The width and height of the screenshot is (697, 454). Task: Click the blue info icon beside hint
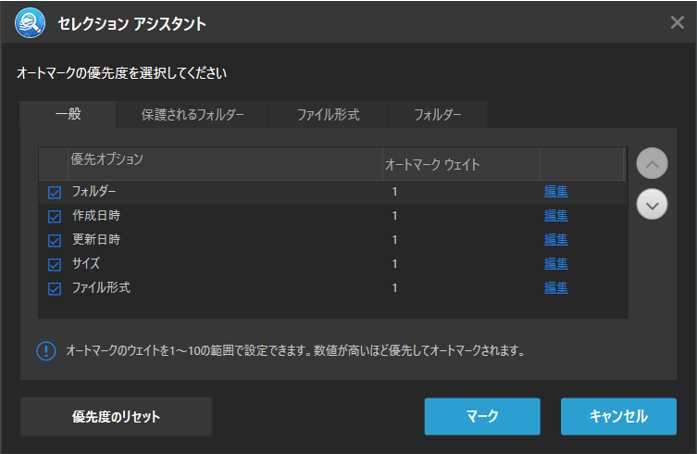click(x=46, y=351)
